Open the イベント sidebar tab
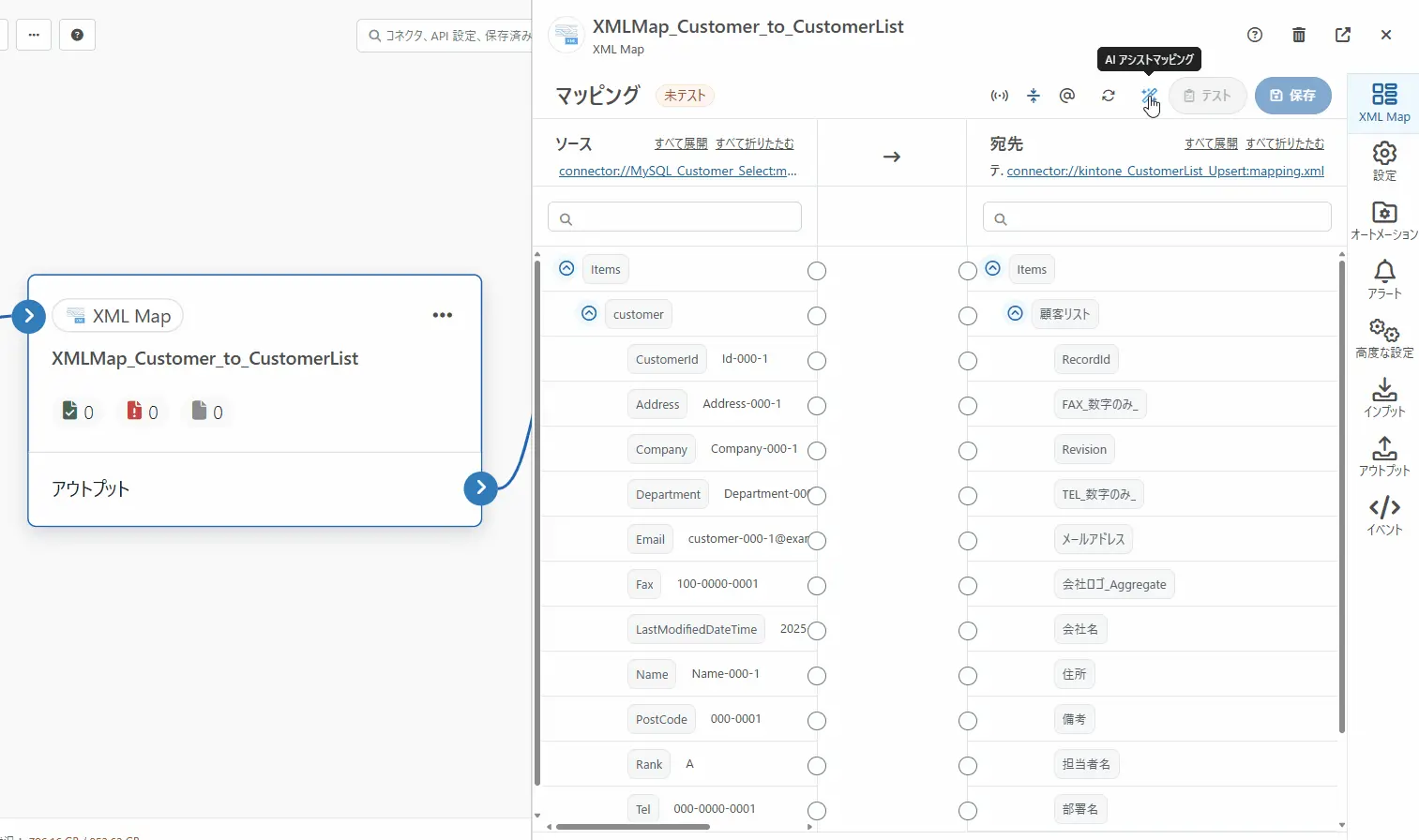 tap(1384, 516)
